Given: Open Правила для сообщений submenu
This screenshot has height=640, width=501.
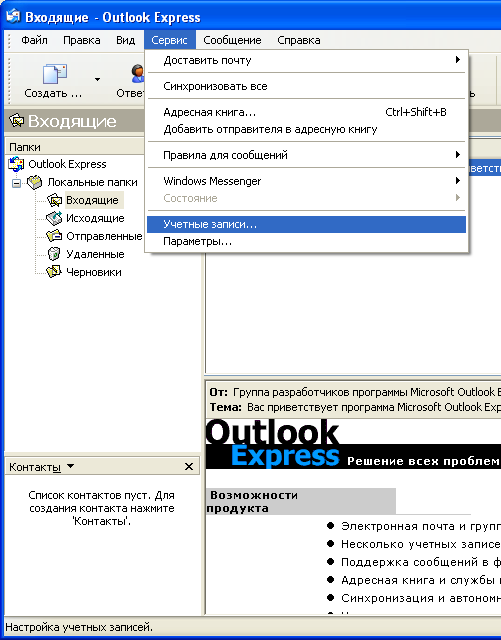Looking at the screenshot, I should coord(306,155).
